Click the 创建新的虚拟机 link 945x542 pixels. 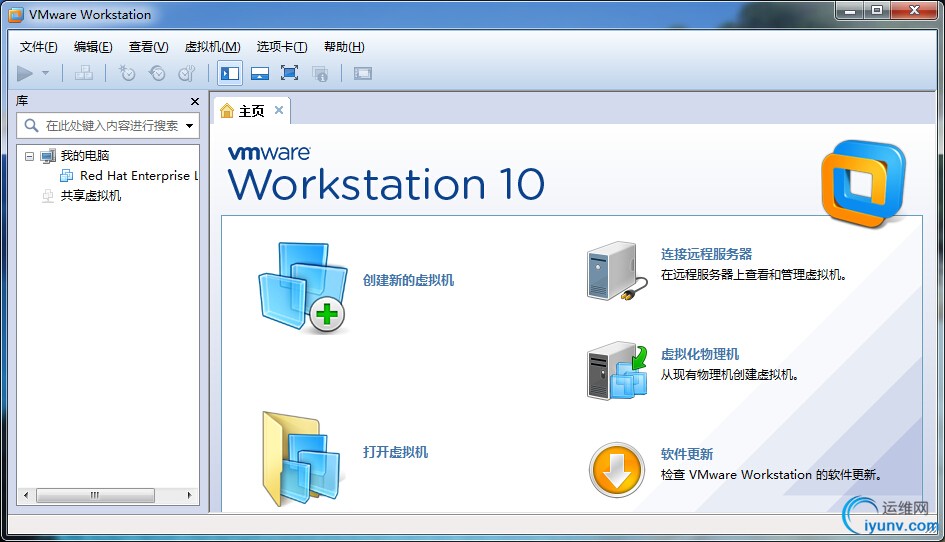pos(409,280)
